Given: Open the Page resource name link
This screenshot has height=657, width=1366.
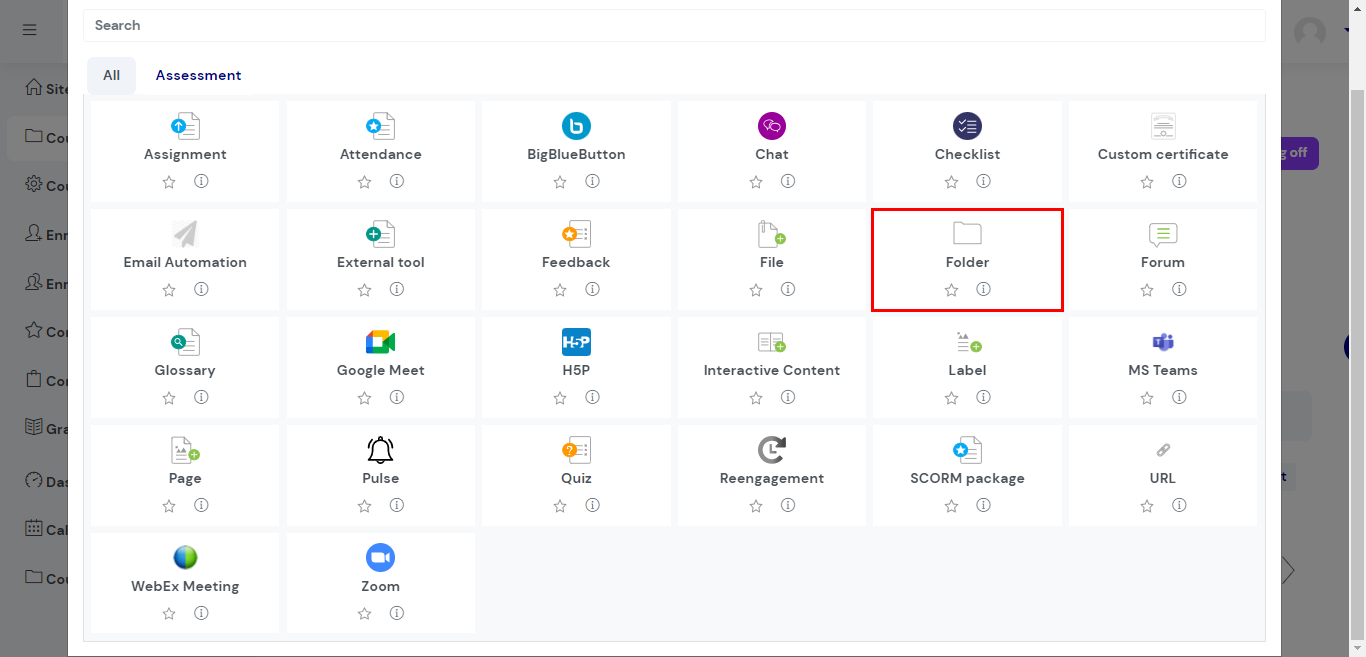Looking at the screenshot, I should pyautogui.click(x=185, y=478).
